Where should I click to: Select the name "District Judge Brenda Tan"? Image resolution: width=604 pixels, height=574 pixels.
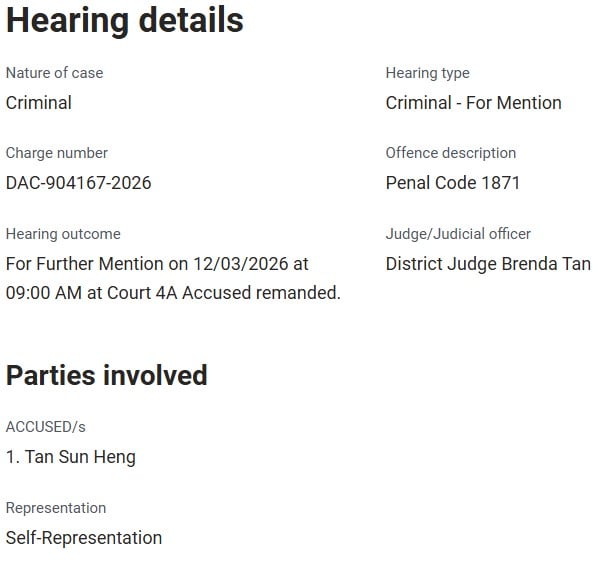pyautogui.click(x=488, y=264)
